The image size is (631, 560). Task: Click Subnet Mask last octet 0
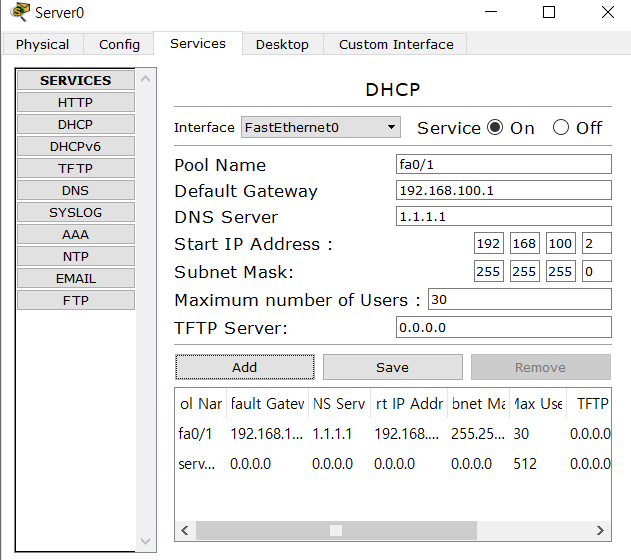pos(596,272)
